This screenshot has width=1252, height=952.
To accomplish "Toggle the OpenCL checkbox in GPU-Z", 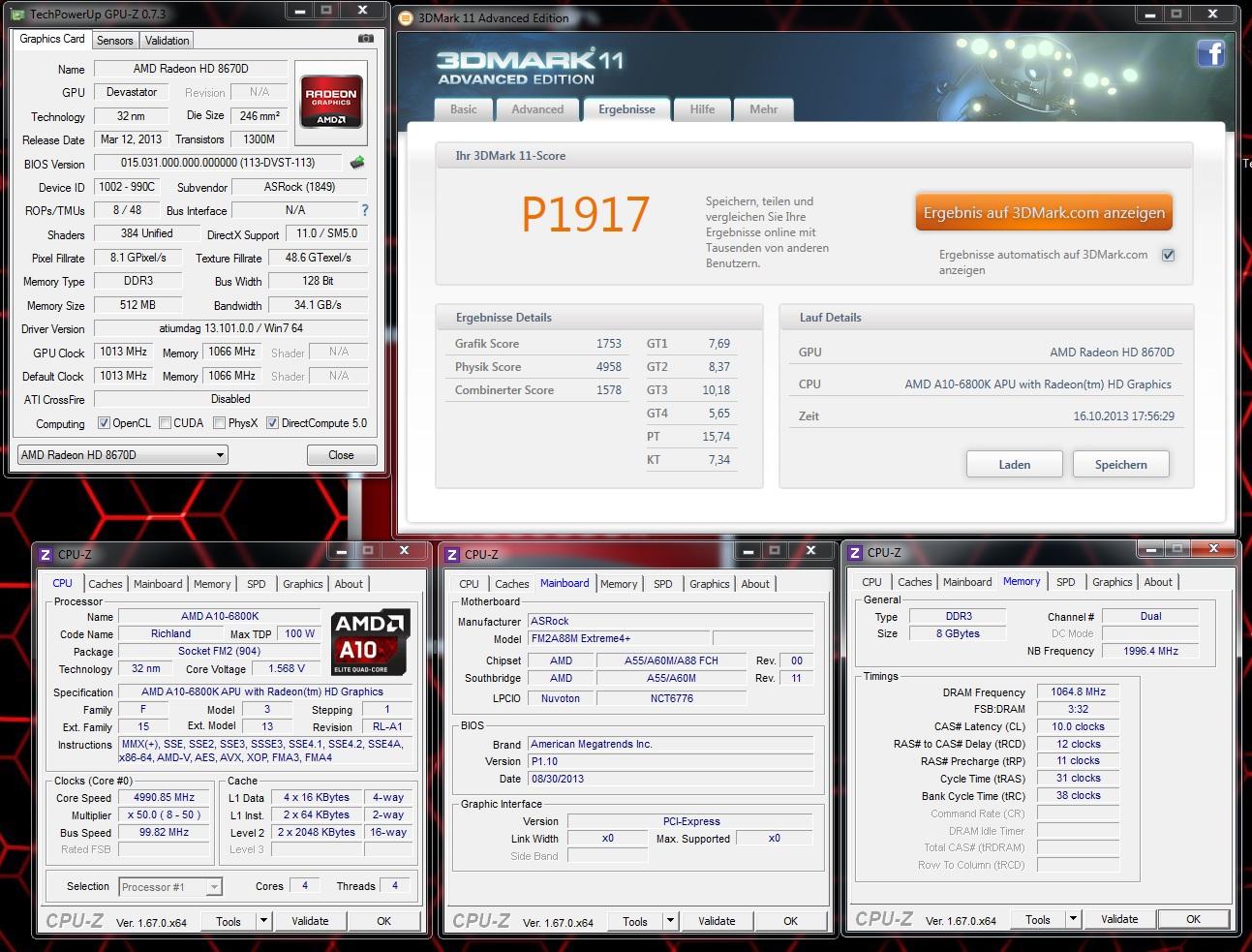I will point(105,423).
